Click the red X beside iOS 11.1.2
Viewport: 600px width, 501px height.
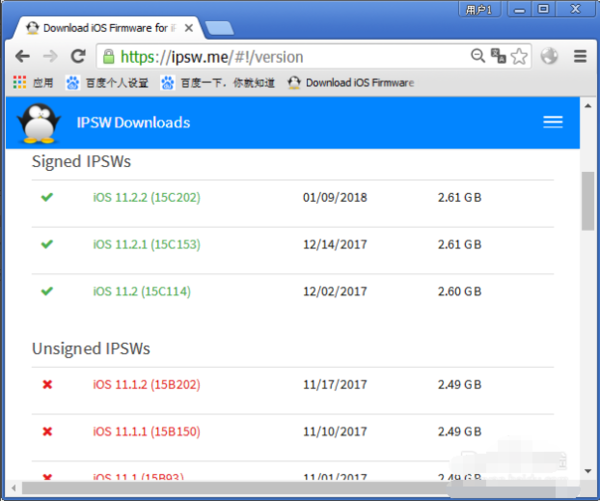pos(47,384)
